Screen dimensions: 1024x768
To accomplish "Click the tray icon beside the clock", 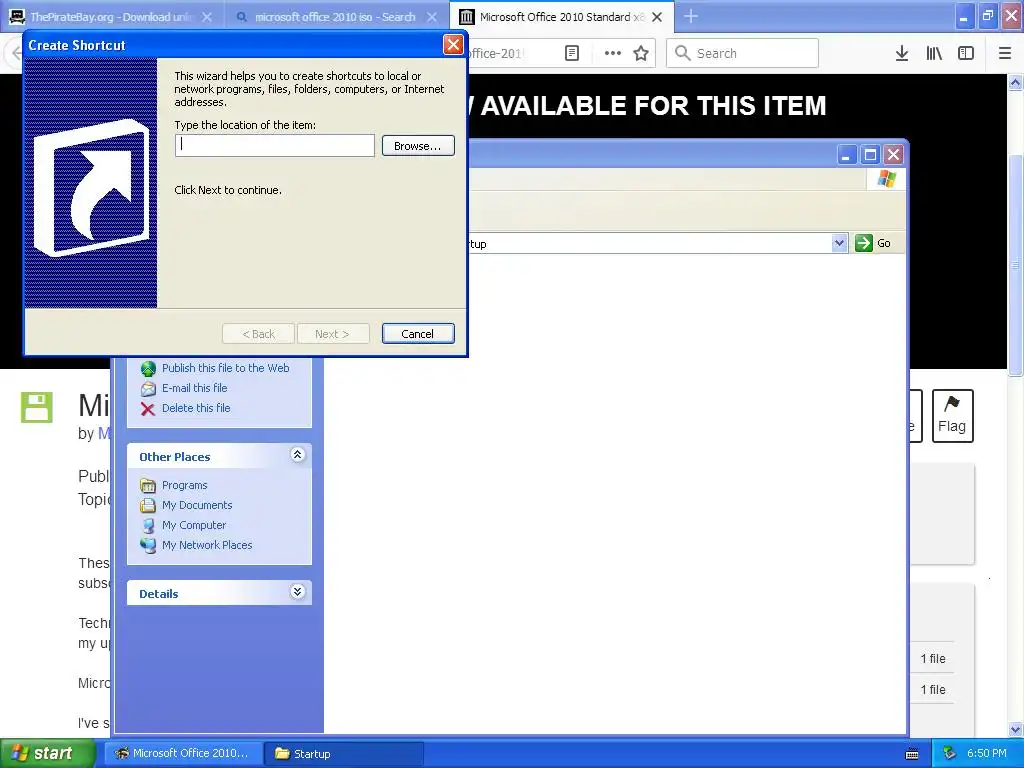I will 949,754.
